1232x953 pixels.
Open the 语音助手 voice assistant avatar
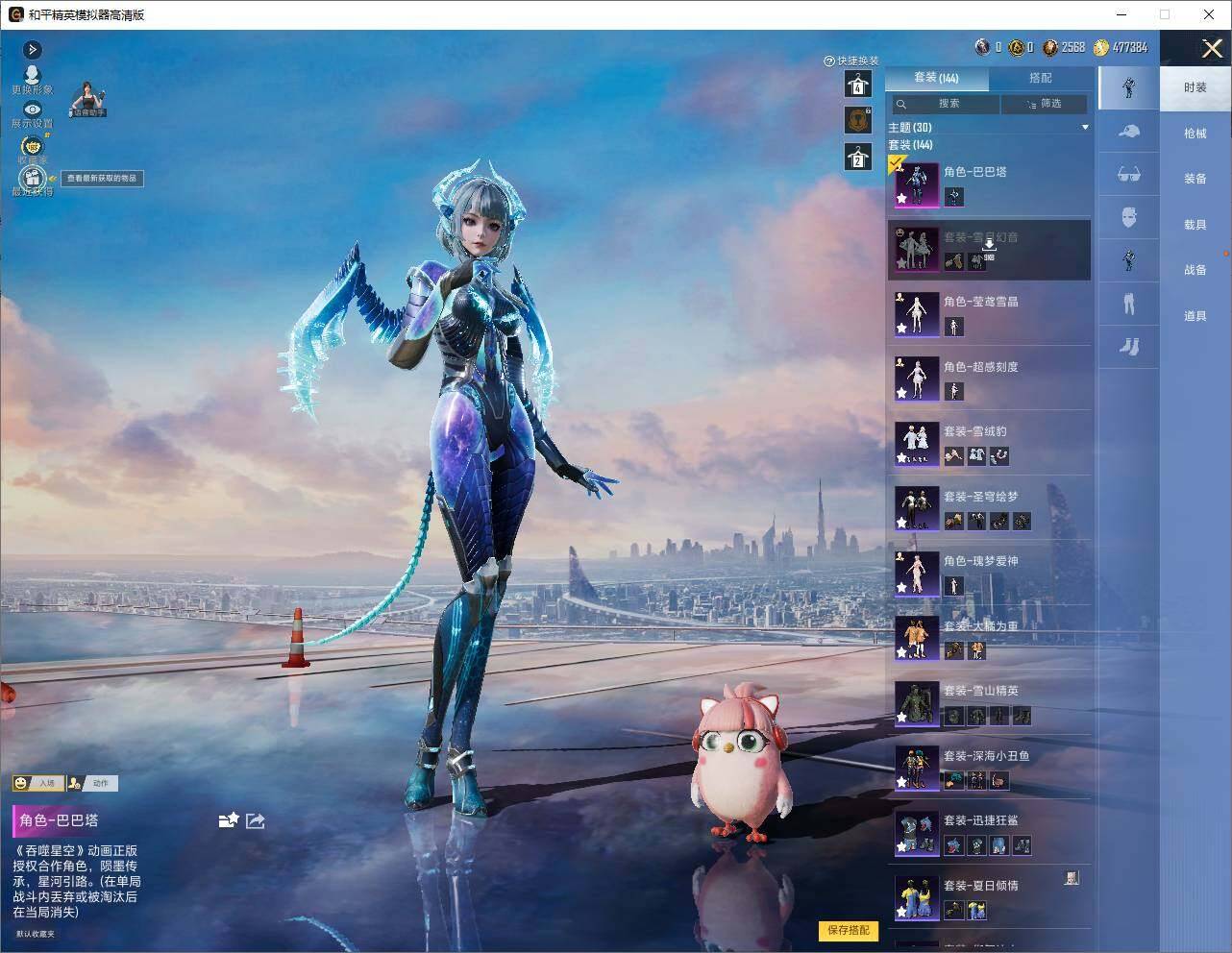(88, 99)
